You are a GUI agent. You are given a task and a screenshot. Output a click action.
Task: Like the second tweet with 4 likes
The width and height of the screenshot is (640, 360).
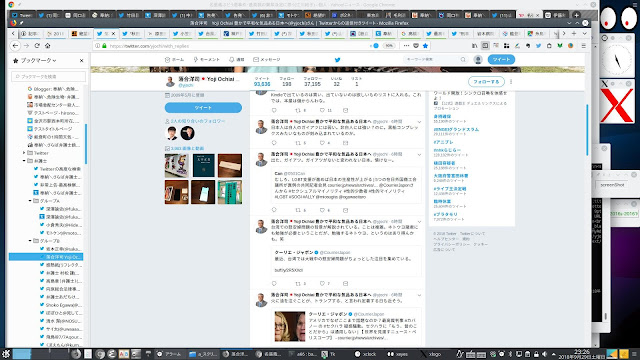322,143
